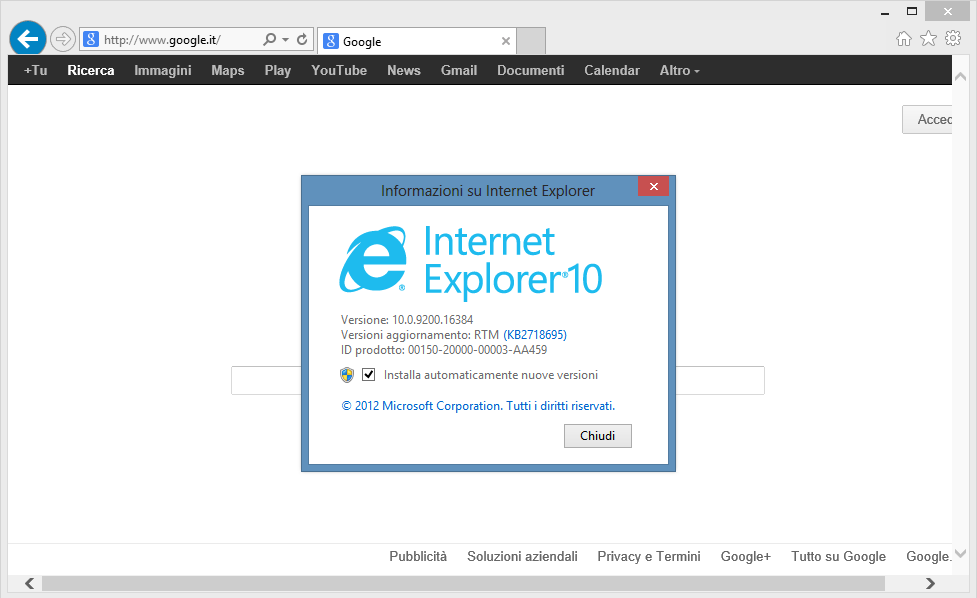
Task: Expand the Altro dropdown menu
Action: [680, 70]
